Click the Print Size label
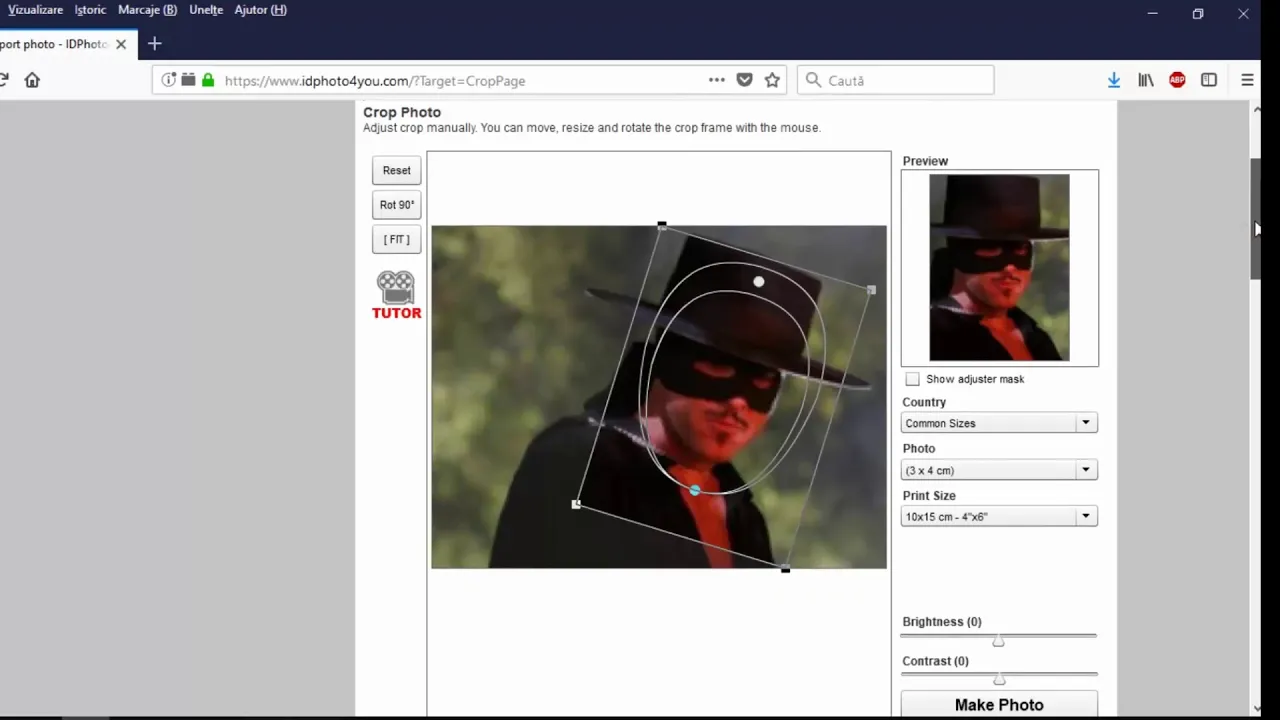 click(x=929, y=496)
